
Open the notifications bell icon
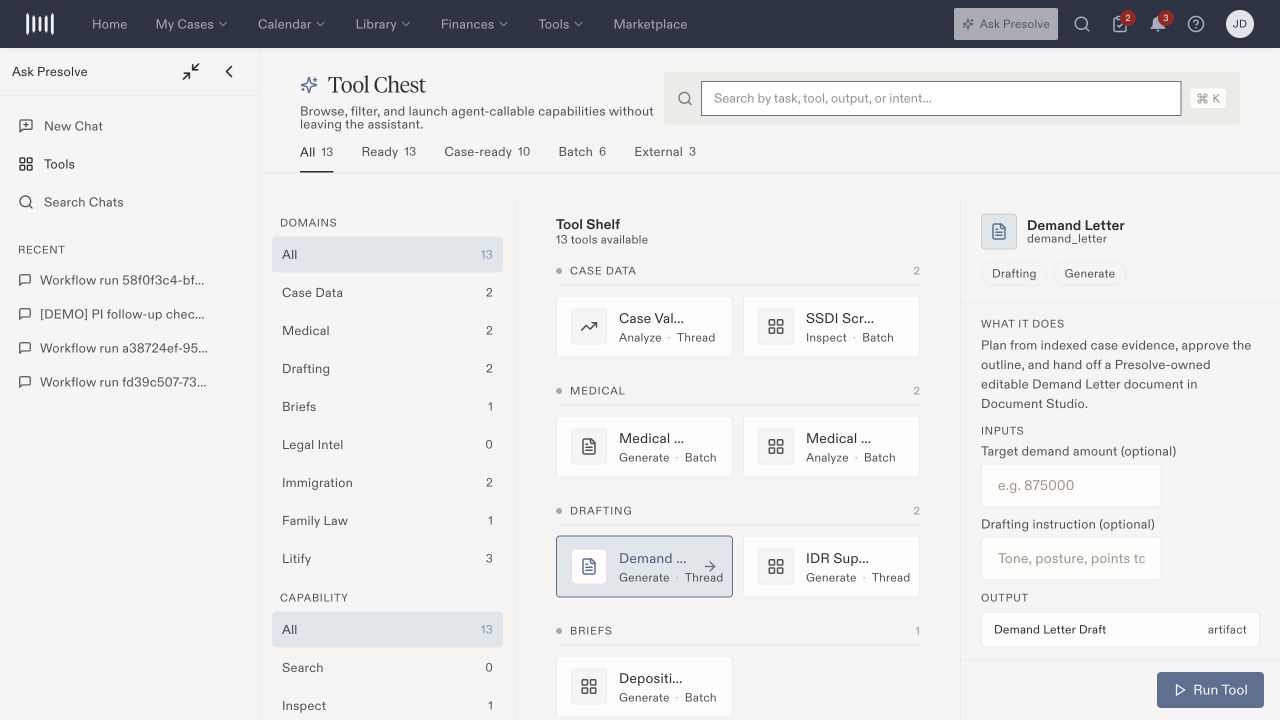pos(1158,24)
